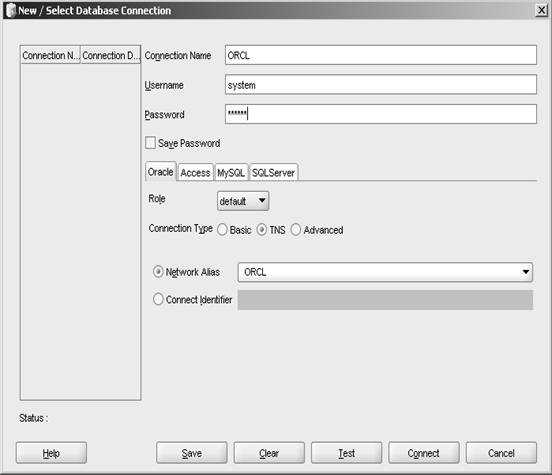This screenshot has height=475, width=552.
Task: Open the Role dropdown showing default
Action: [243, 201]
